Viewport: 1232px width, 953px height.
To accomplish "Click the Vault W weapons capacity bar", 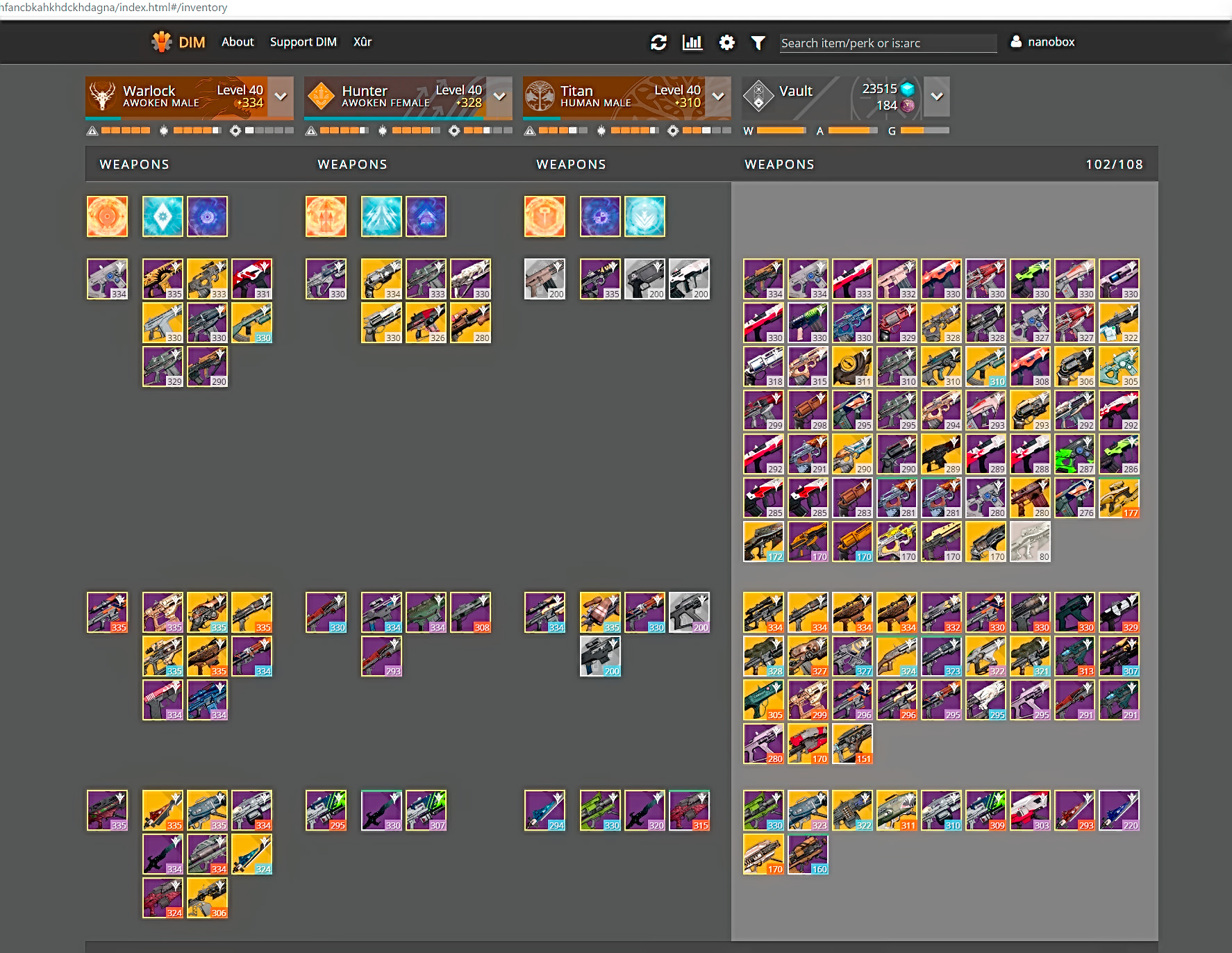I will click(781, 131).
